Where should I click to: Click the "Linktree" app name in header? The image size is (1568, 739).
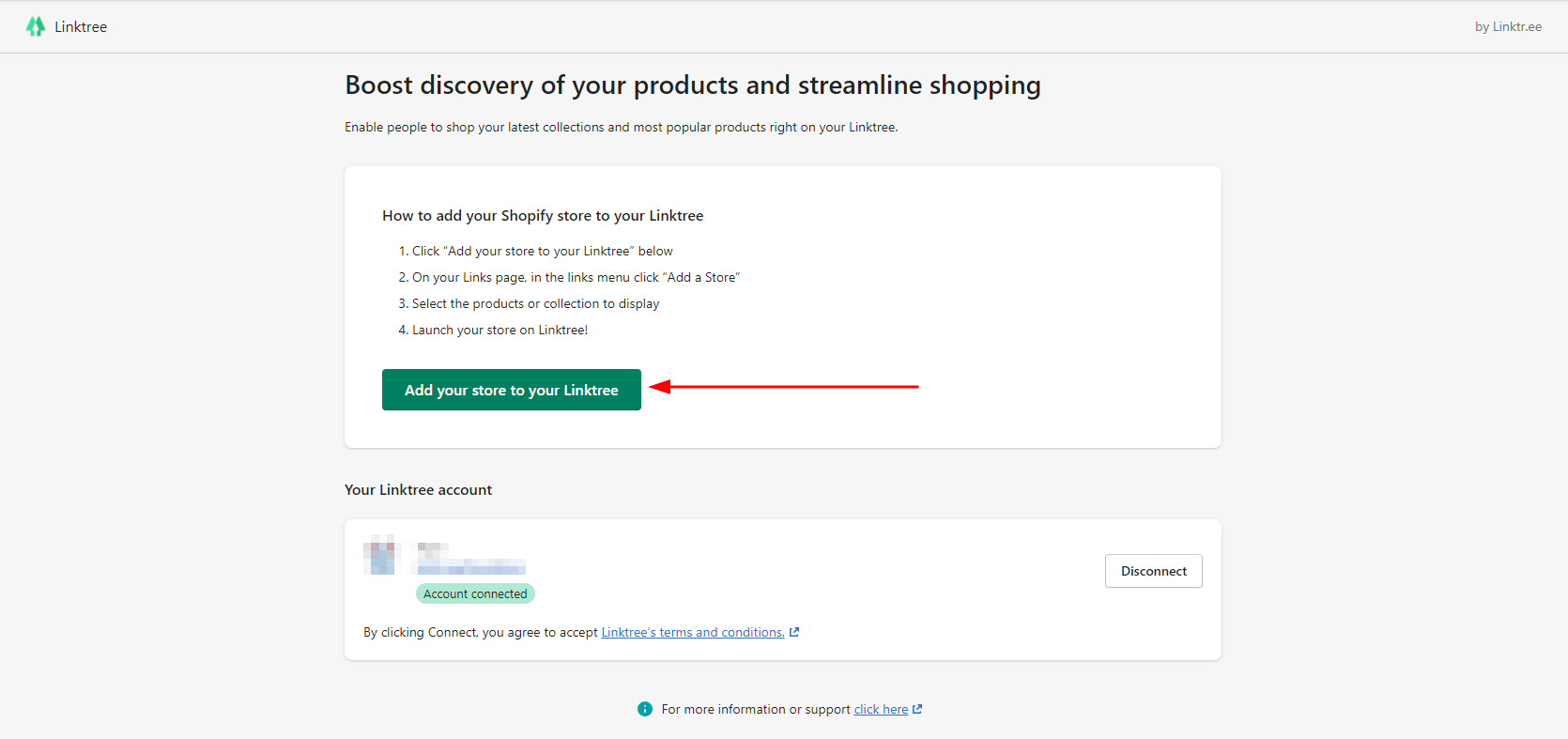click(81, 26)
